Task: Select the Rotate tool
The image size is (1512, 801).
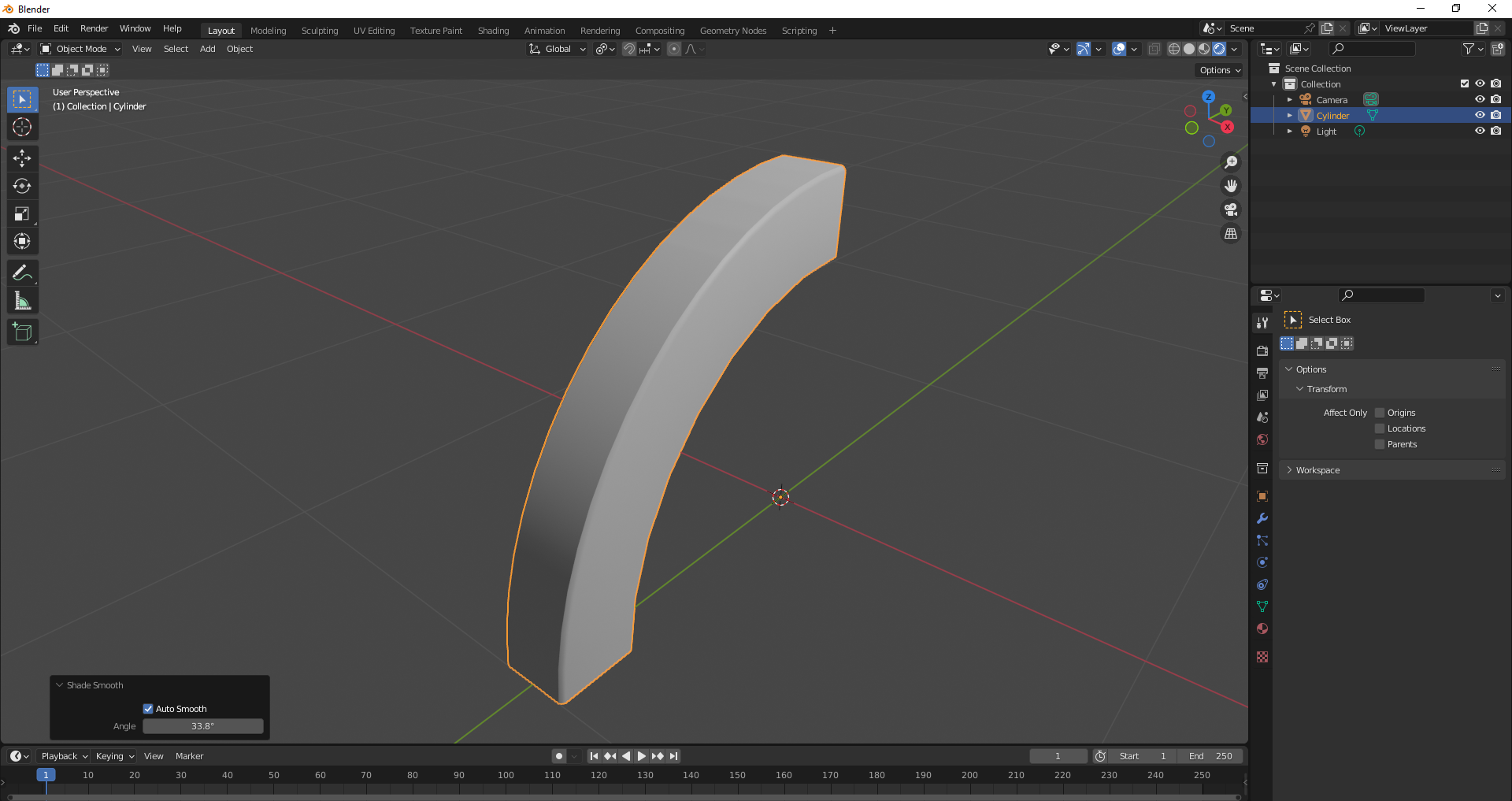Action: click(x=22, y=186)
